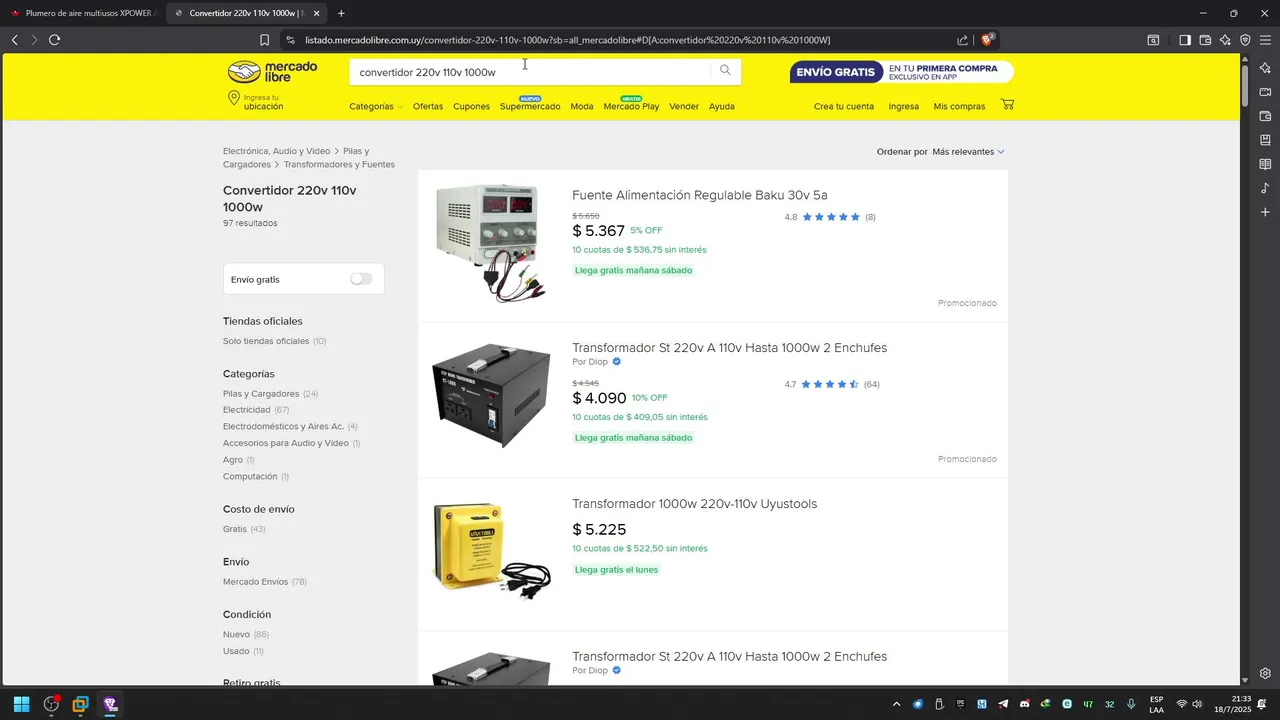
Task: Click the browser address bar URL
Action: 567,40
